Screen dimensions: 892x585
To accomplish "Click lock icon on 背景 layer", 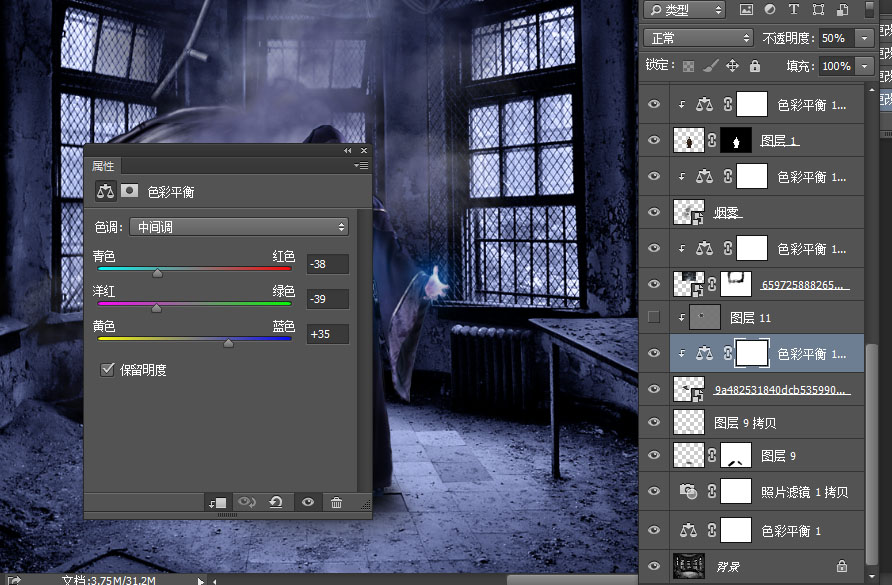I will 842,566.
